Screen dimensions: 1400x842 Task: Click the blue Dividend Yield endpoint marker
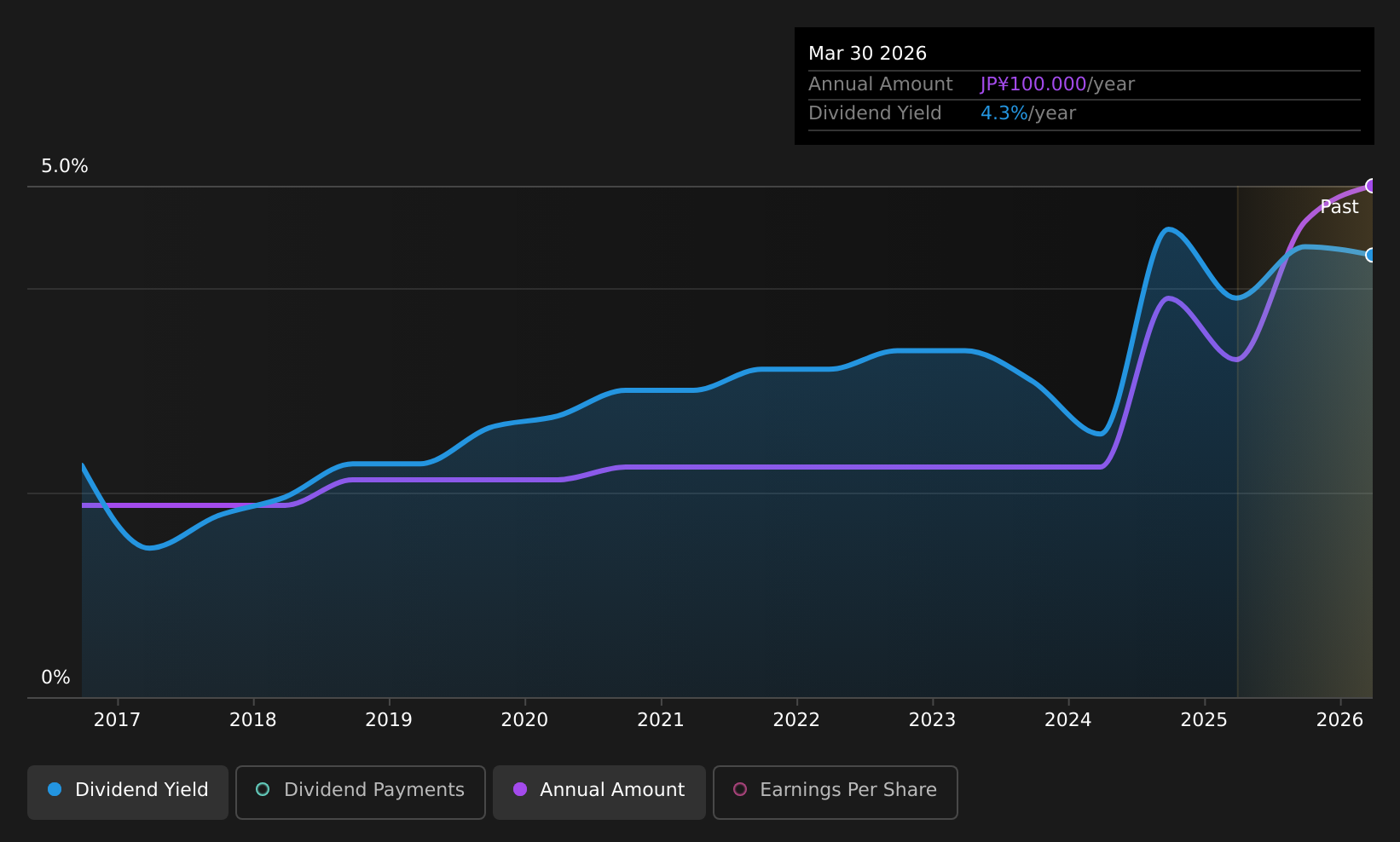tap(1371, 255)
